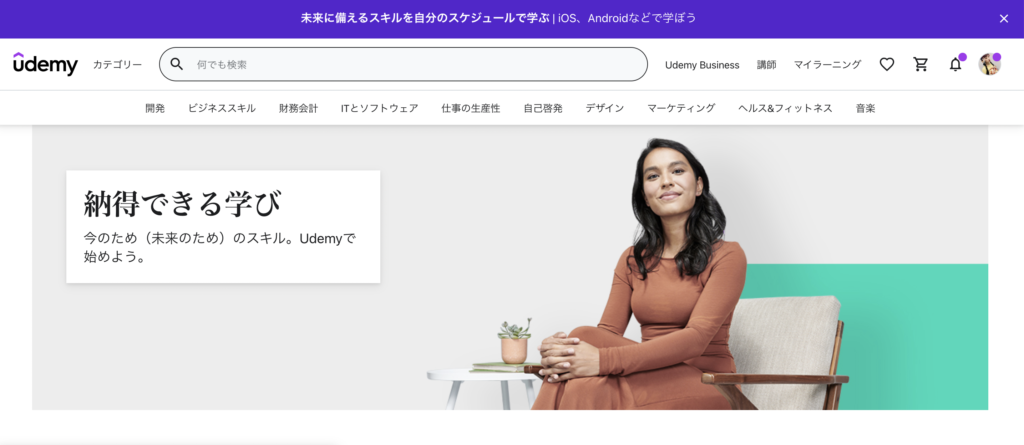Viewport: 1024px width, 445px height.
Task: Click the 今のため（未来のため） subtitle text
Action: point(219,248)
